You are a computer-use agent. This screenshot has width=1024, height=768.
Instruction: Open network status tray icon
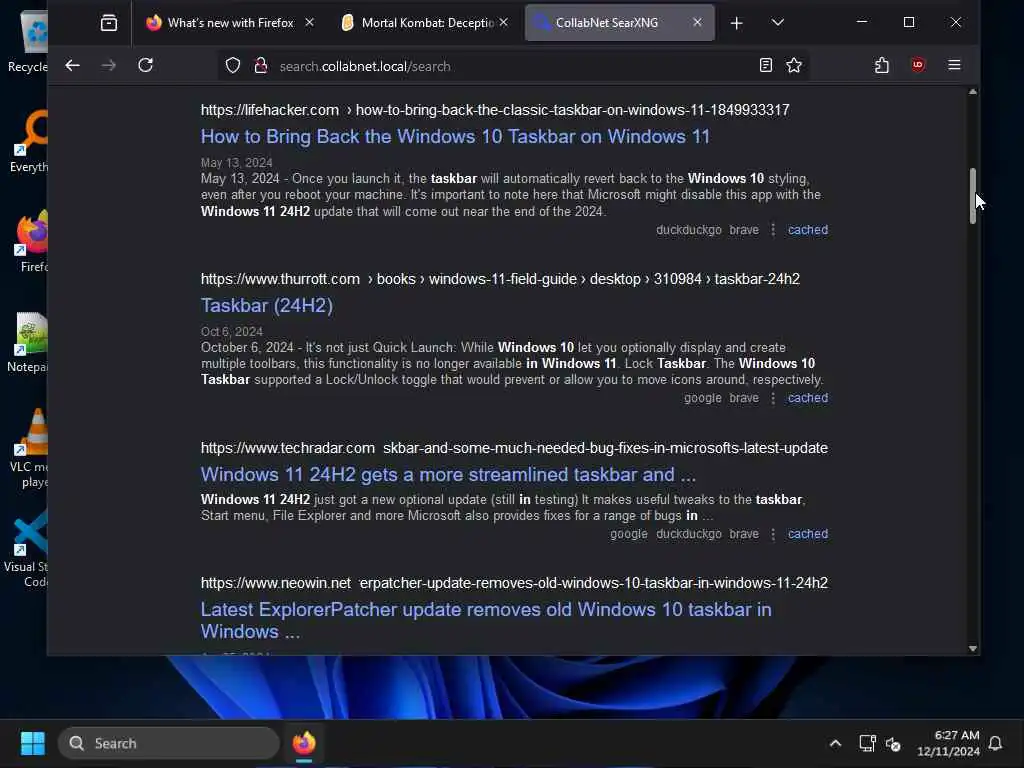867,743
